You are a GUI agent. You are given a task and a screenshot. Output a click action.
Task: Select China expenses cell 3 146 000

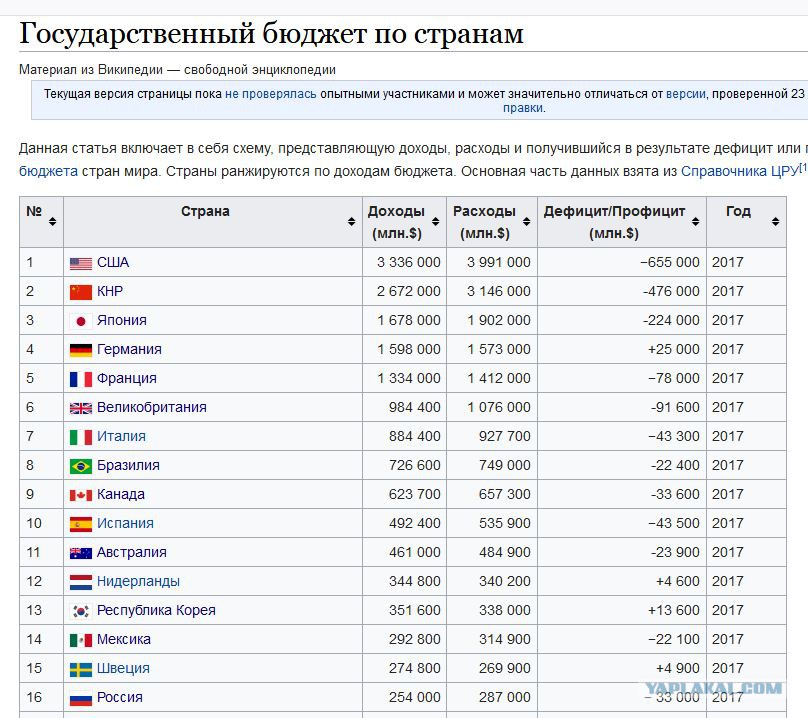492,291
